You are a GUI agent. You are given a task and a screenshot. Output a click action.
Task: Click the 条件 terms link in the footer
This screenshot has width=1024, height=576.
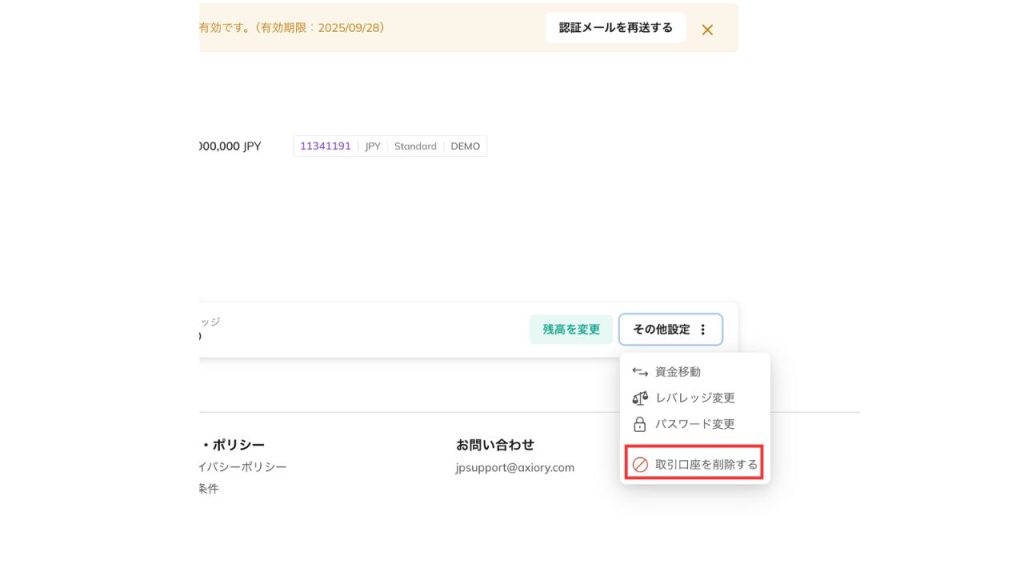208,489
